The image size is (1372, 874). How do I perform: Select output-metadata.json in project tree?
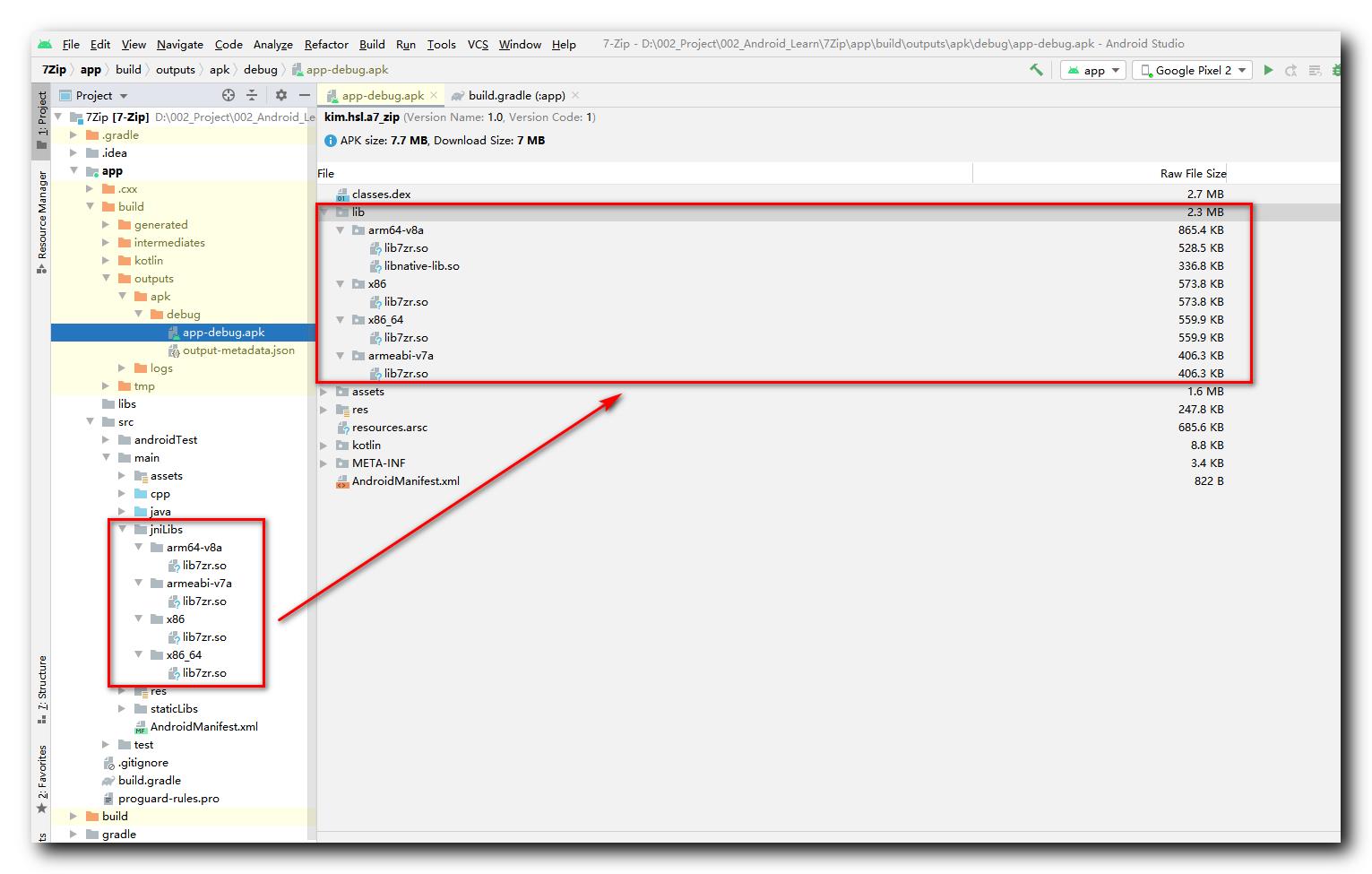tap(238, 350)
